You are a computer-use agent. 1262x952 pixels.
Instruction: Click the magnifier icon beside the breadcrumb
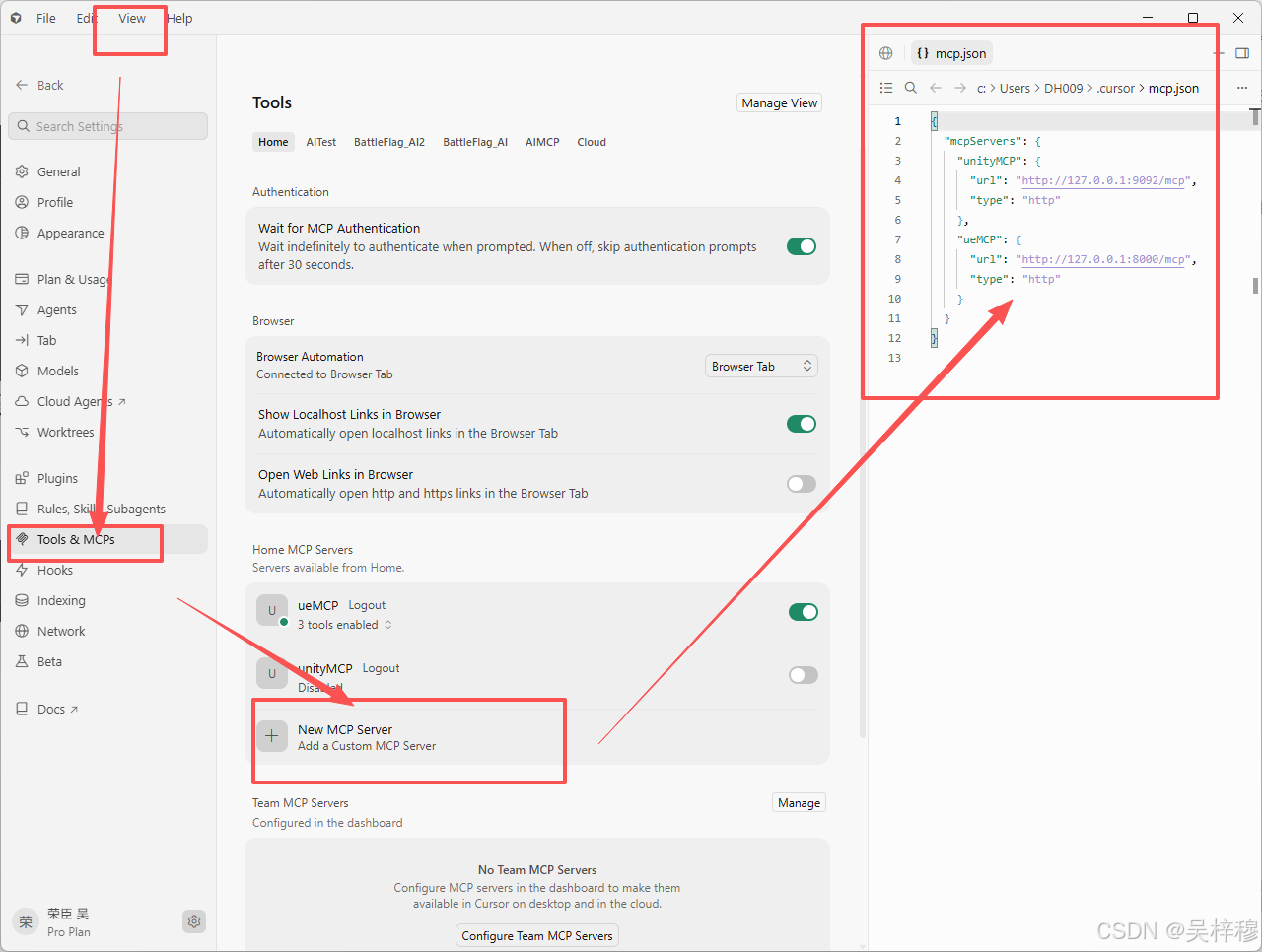(911, 88)
